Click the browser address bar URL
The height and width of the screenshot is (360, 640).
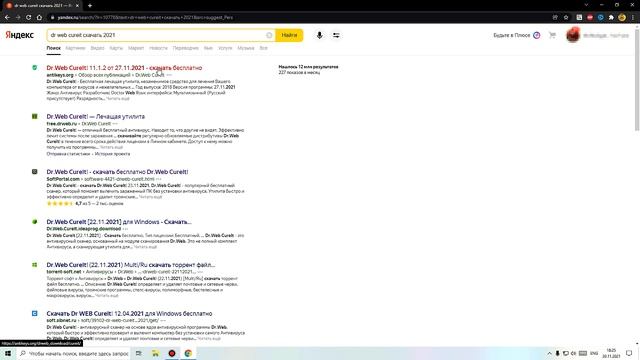pos(145,18)
